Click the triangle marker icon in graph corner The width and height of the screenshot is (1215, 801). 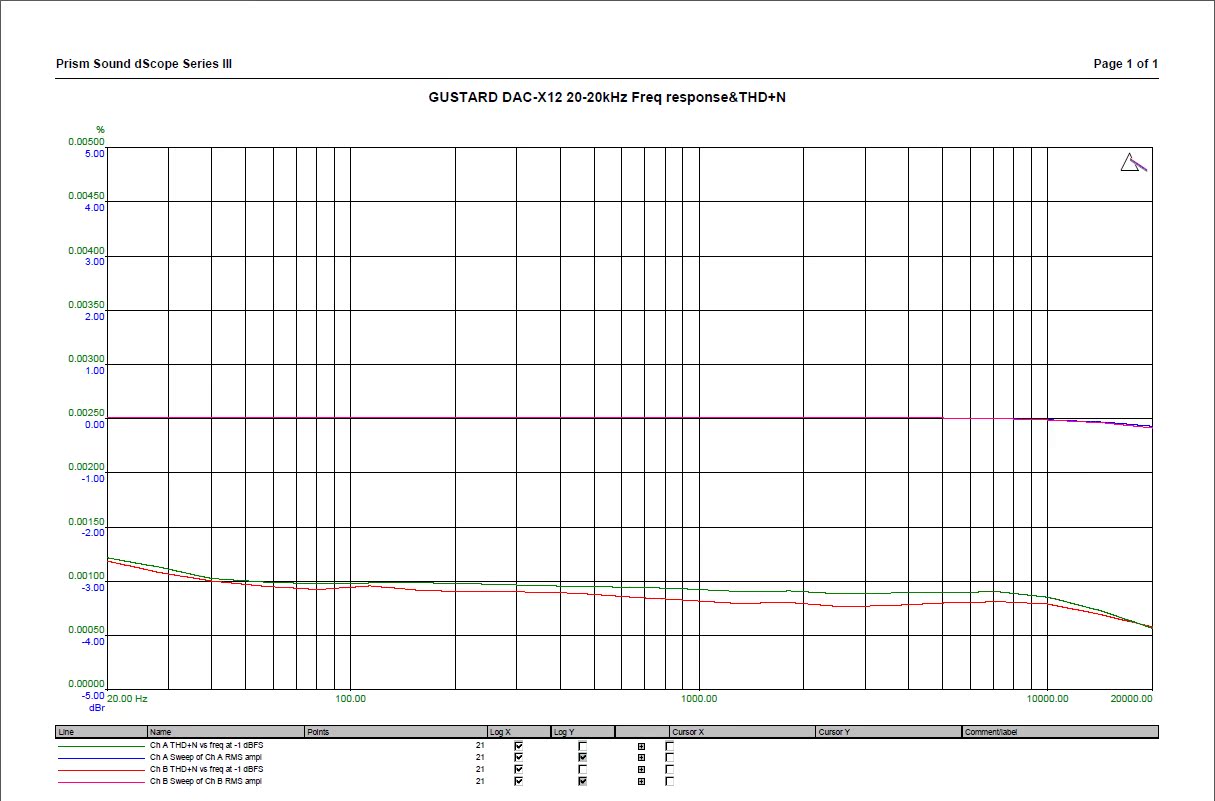[1133, 163]
